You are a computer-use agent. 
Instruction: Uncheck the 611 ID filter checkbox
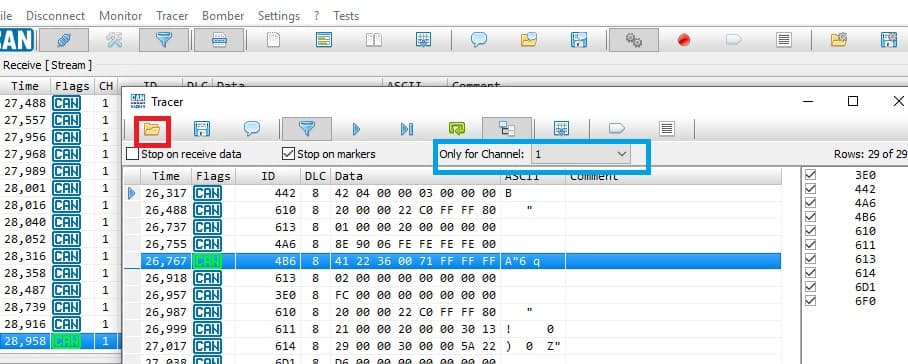(811, 245)
